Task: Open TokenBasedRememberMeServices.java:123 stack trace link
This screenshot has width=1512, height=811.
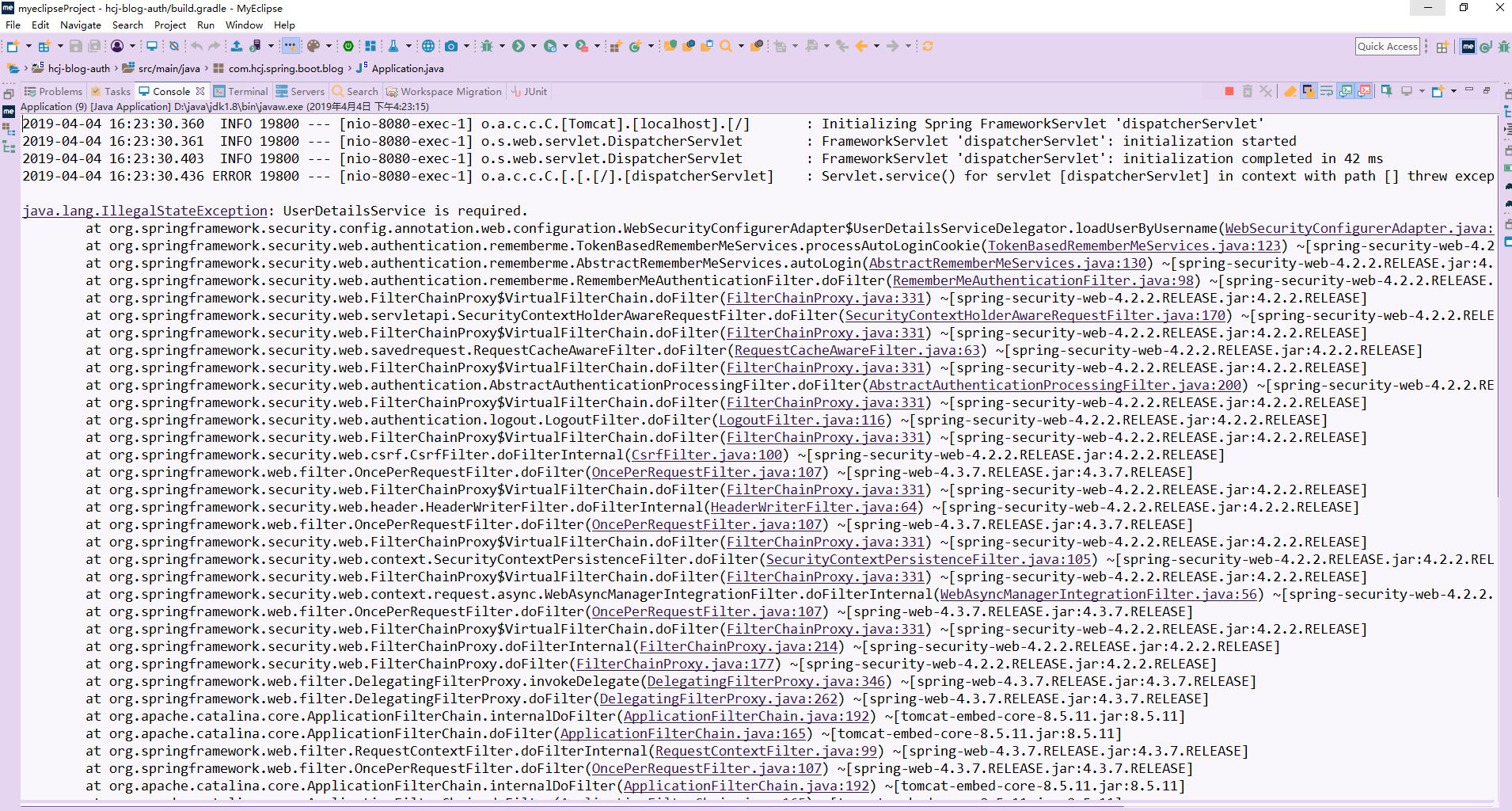Action: coord(1134,246)
